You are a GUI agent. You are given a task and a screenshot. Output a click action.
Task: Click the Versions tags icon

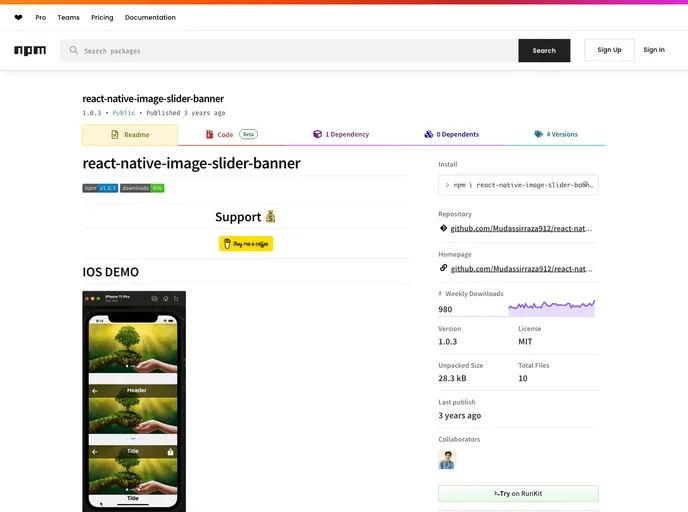point(538,134)
